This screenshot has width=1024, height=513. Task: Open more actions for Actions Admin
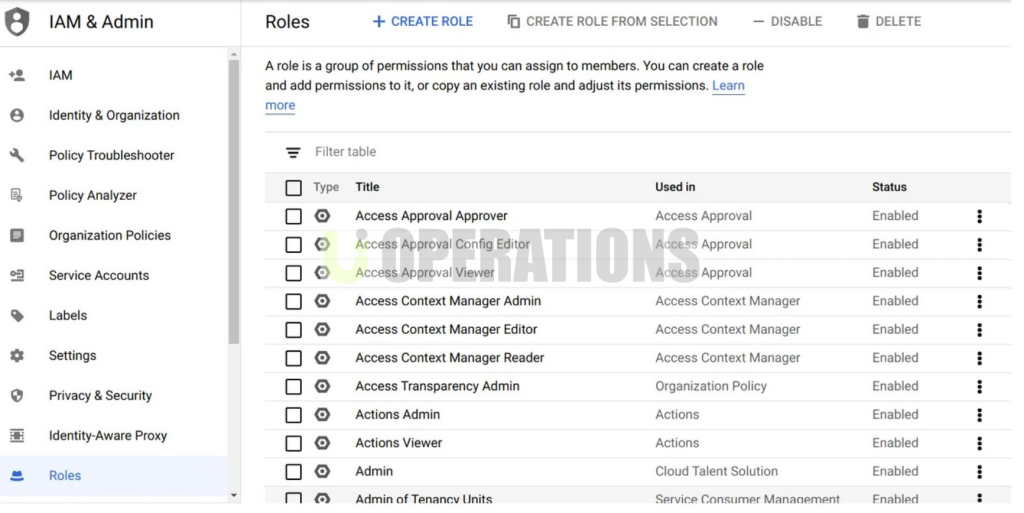(979, 415)
